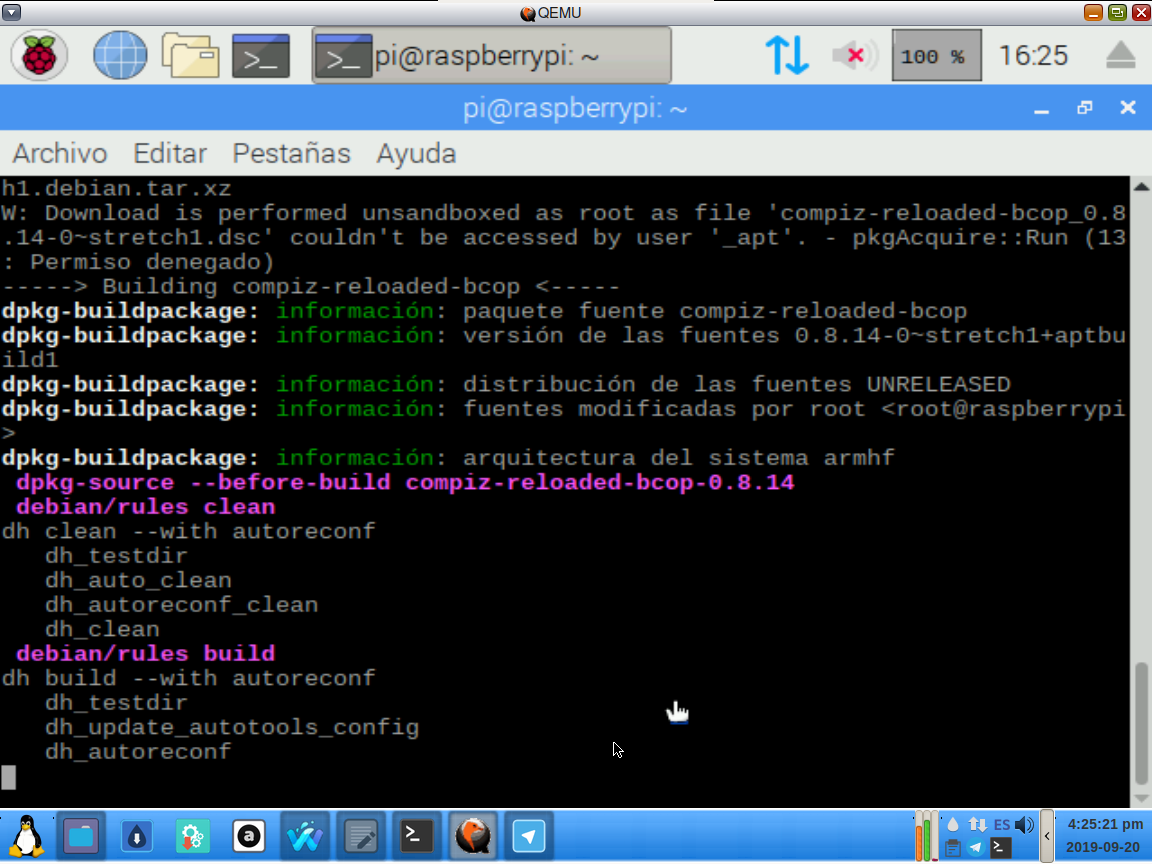
Task: Launch a new terminal from the Pi panel
Action: click(x=261, y=55)
